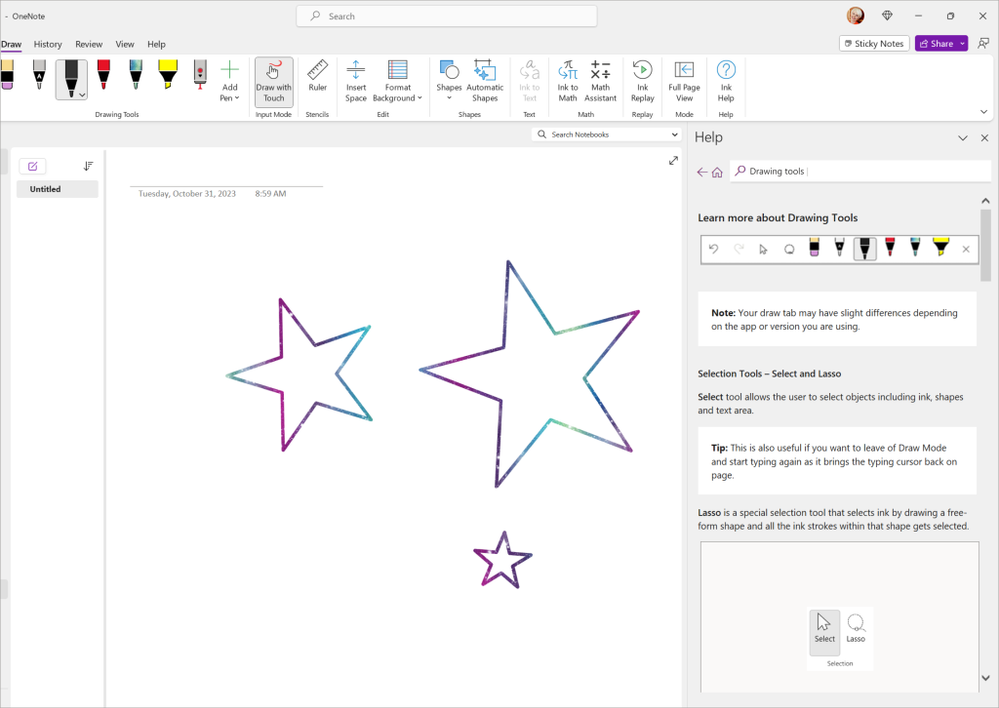Click the Help search field
This screenshot has height=708, width=999.
860,171
